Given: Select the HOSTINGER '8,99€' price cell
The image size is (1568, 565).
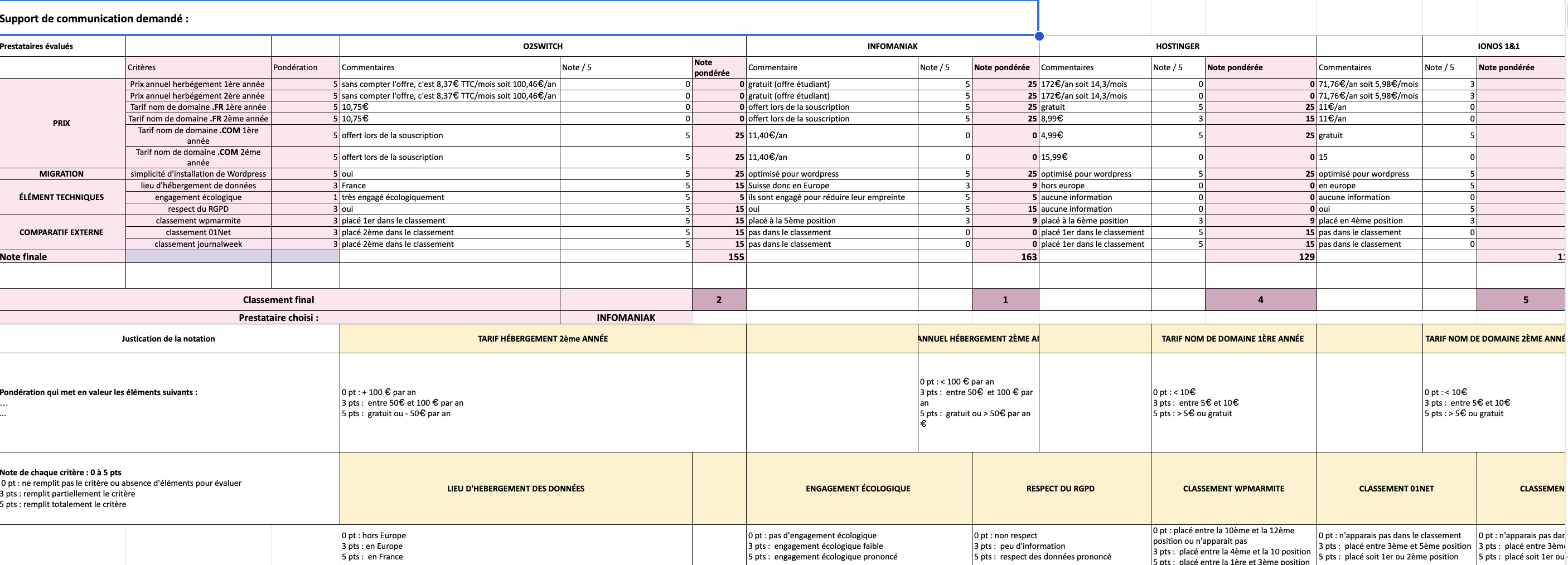Looking at the screenshot, I should point(1095,119).
